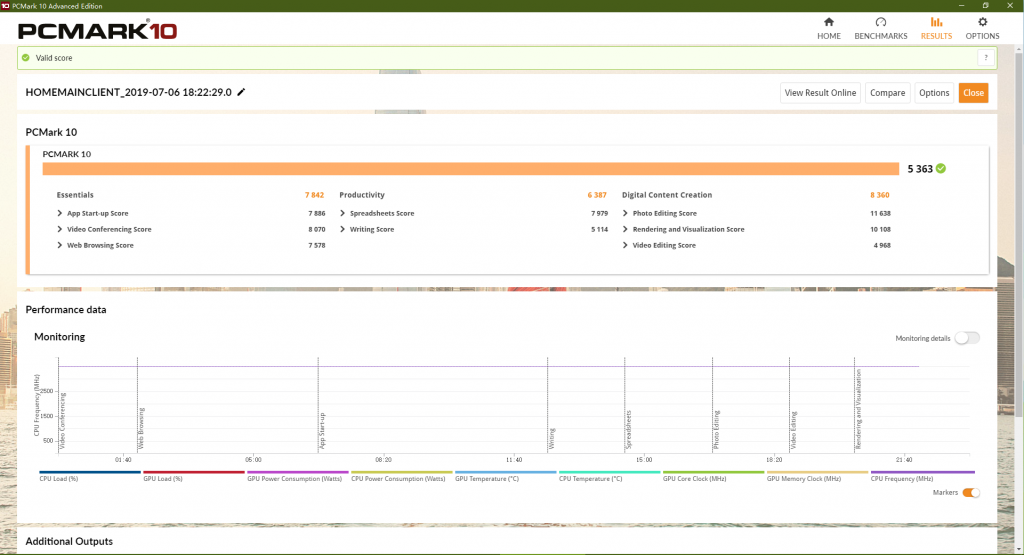1024x555 pixels.
Task: Click the question mark help icon
Action: point(985,58)
